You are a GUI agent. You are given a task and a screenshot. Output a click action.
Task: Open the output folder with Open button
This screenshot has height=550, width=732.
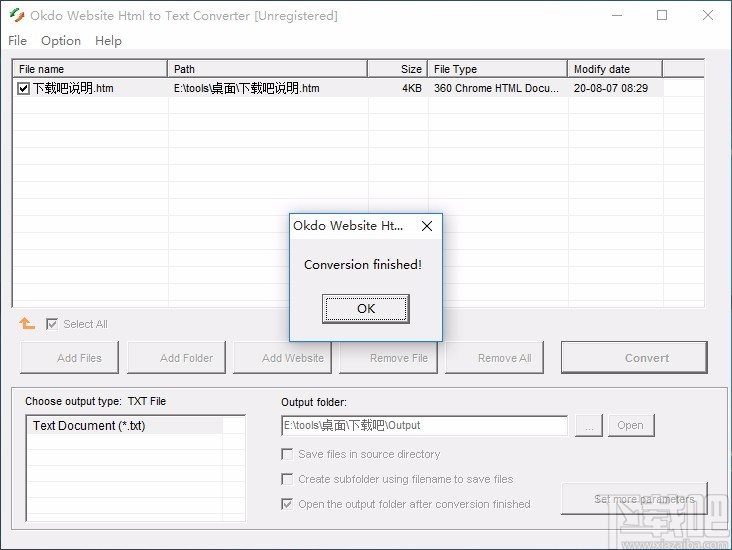point(631,425)
